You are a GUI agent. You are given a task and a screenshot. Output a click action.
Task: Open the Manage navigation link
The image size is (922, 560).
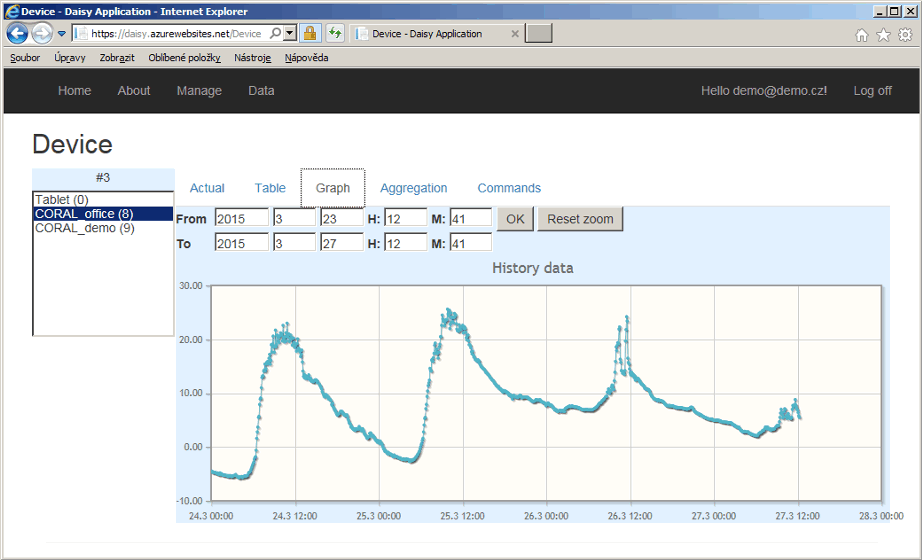pos(199,91)
